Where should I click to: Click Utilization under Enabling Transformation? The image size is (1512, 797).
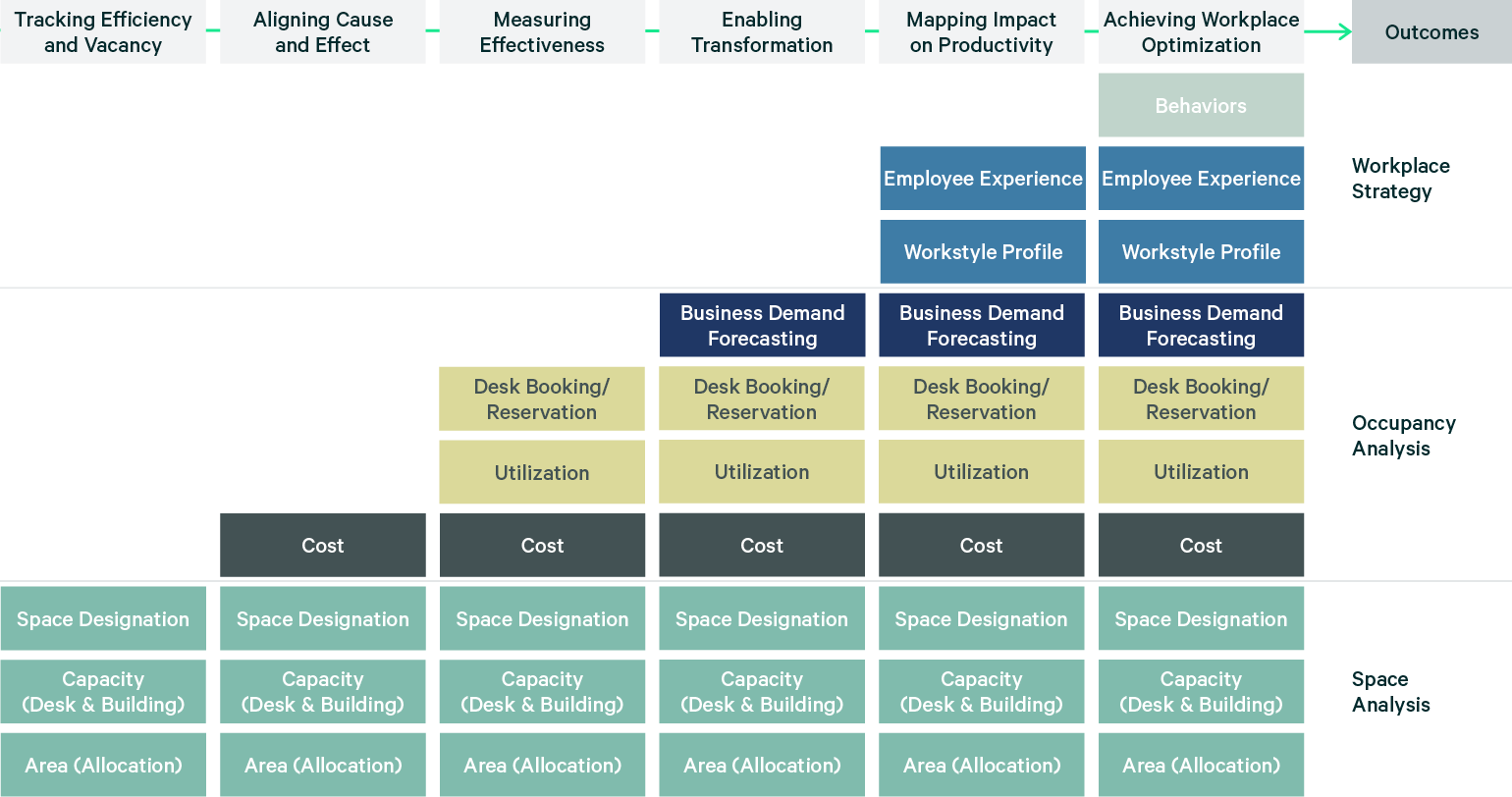(x=762, y=472)
